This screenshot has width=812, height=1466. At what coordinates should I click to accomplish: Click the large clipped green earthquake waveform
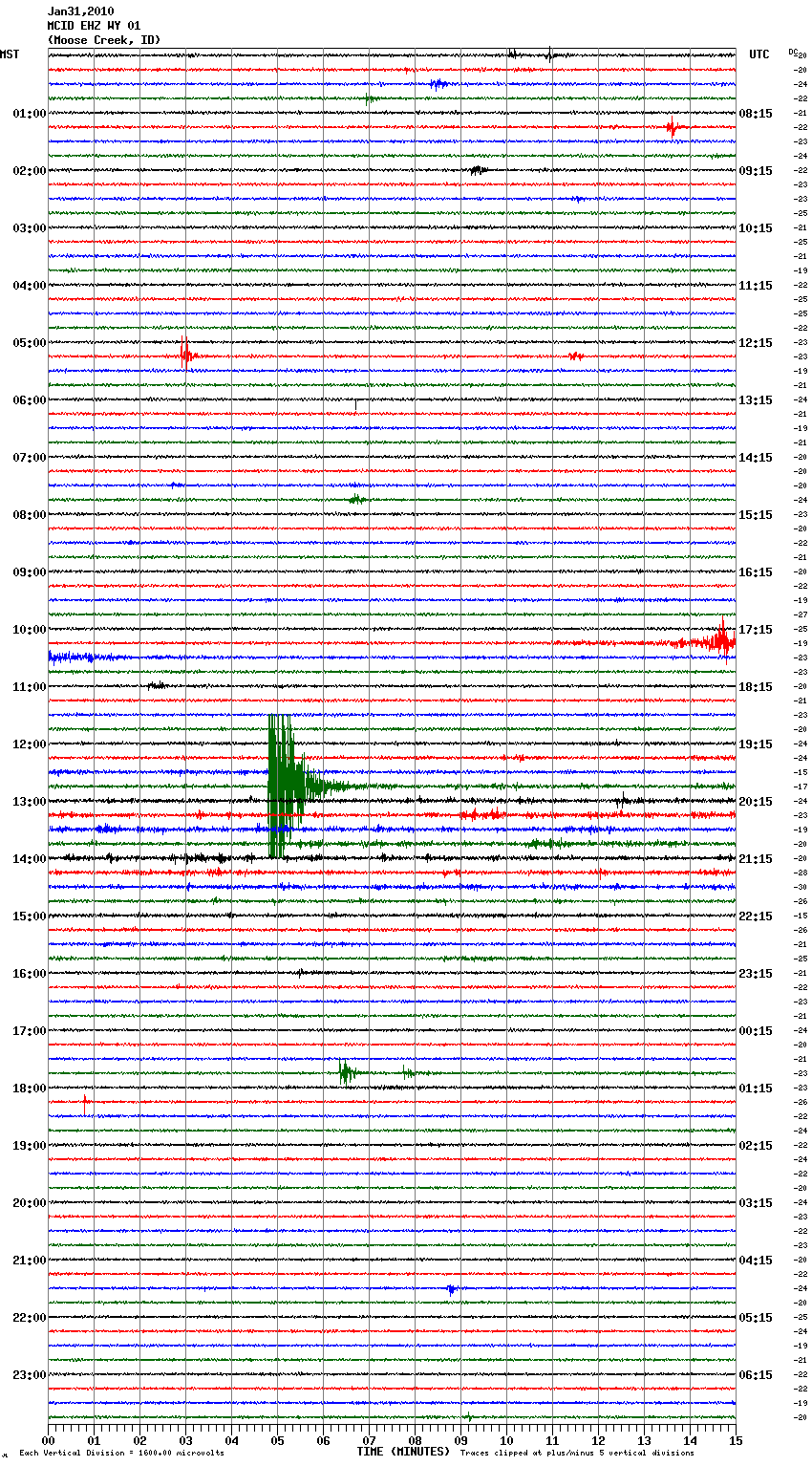click(291, 786)
